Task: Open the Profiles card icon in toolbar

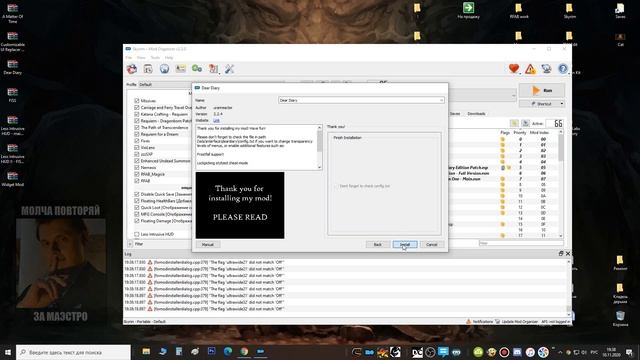Action: coord(180,69)
